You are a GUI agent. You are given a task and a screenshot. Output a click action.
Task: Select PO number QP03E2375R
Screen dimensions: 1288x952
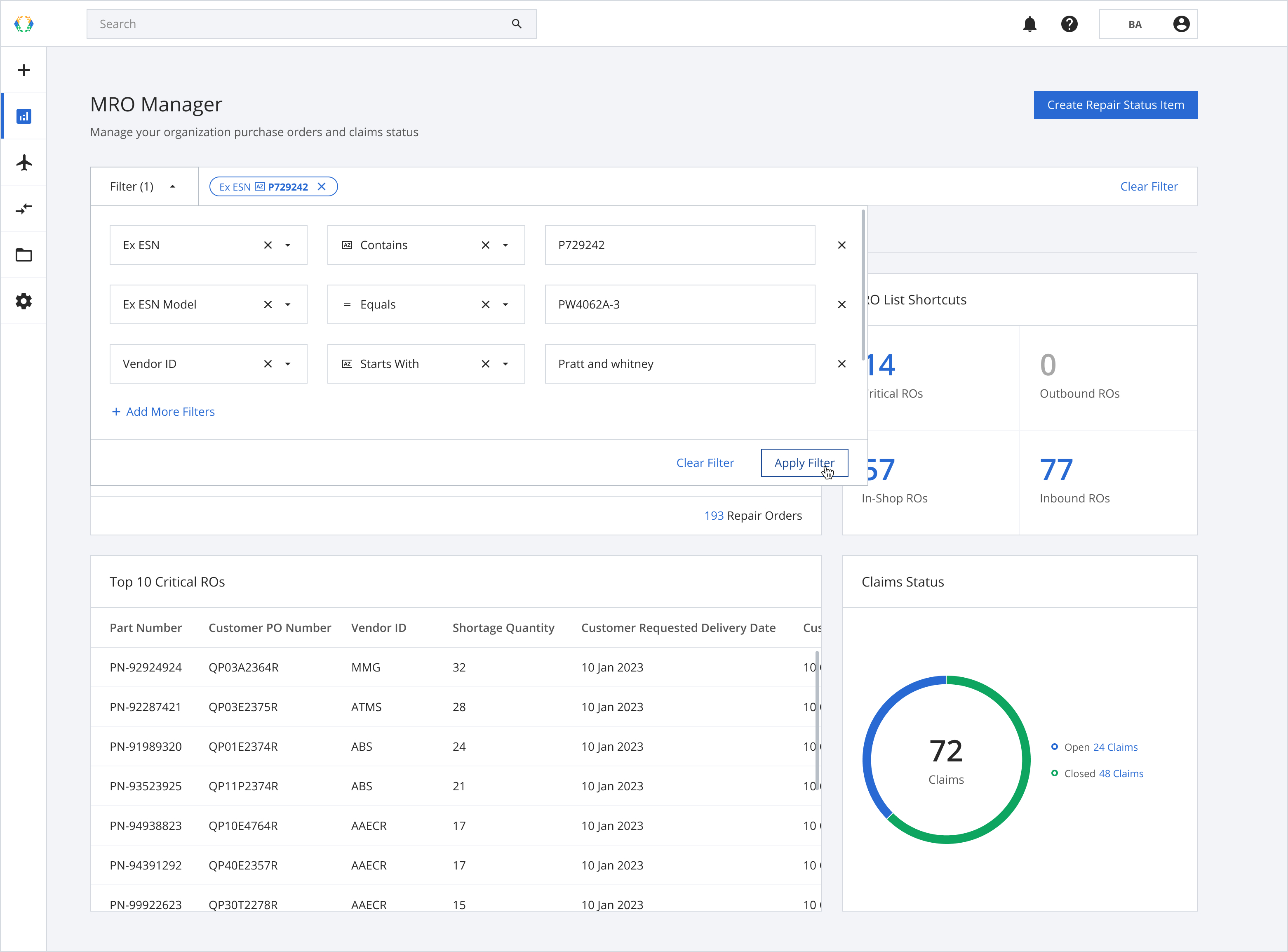click(x=243, y=707)
